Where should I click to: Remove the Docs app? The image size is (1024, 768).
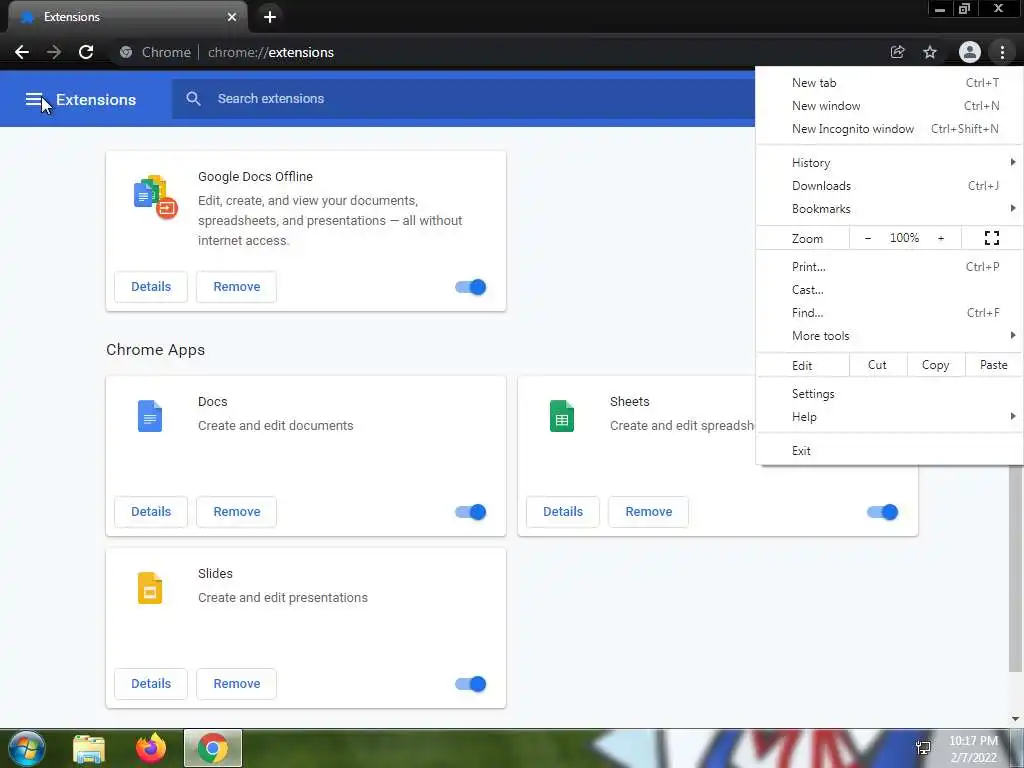(x=236, y=512)
